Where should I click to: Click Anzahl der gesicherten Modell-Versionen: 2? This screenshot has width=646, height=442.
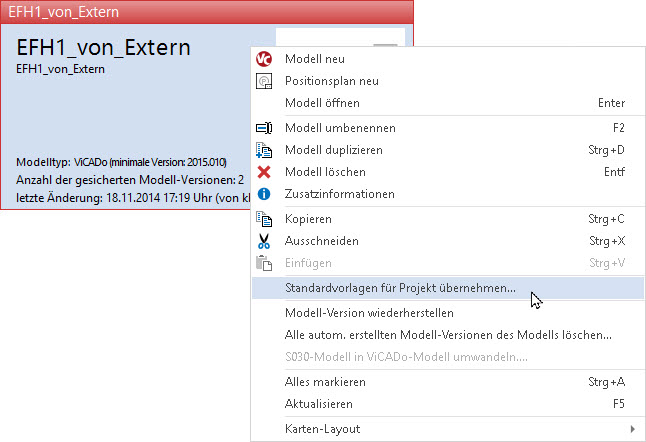click(x=130, y=180)
